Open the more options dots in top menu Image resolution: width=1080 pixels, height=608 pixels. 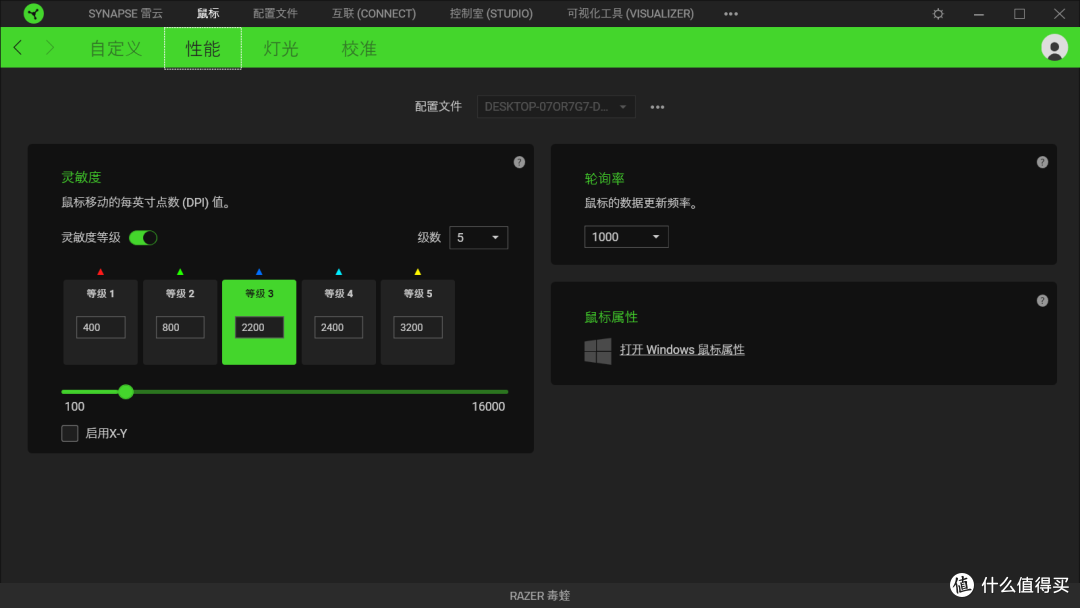pyautogui.click(x=731, y=14)
